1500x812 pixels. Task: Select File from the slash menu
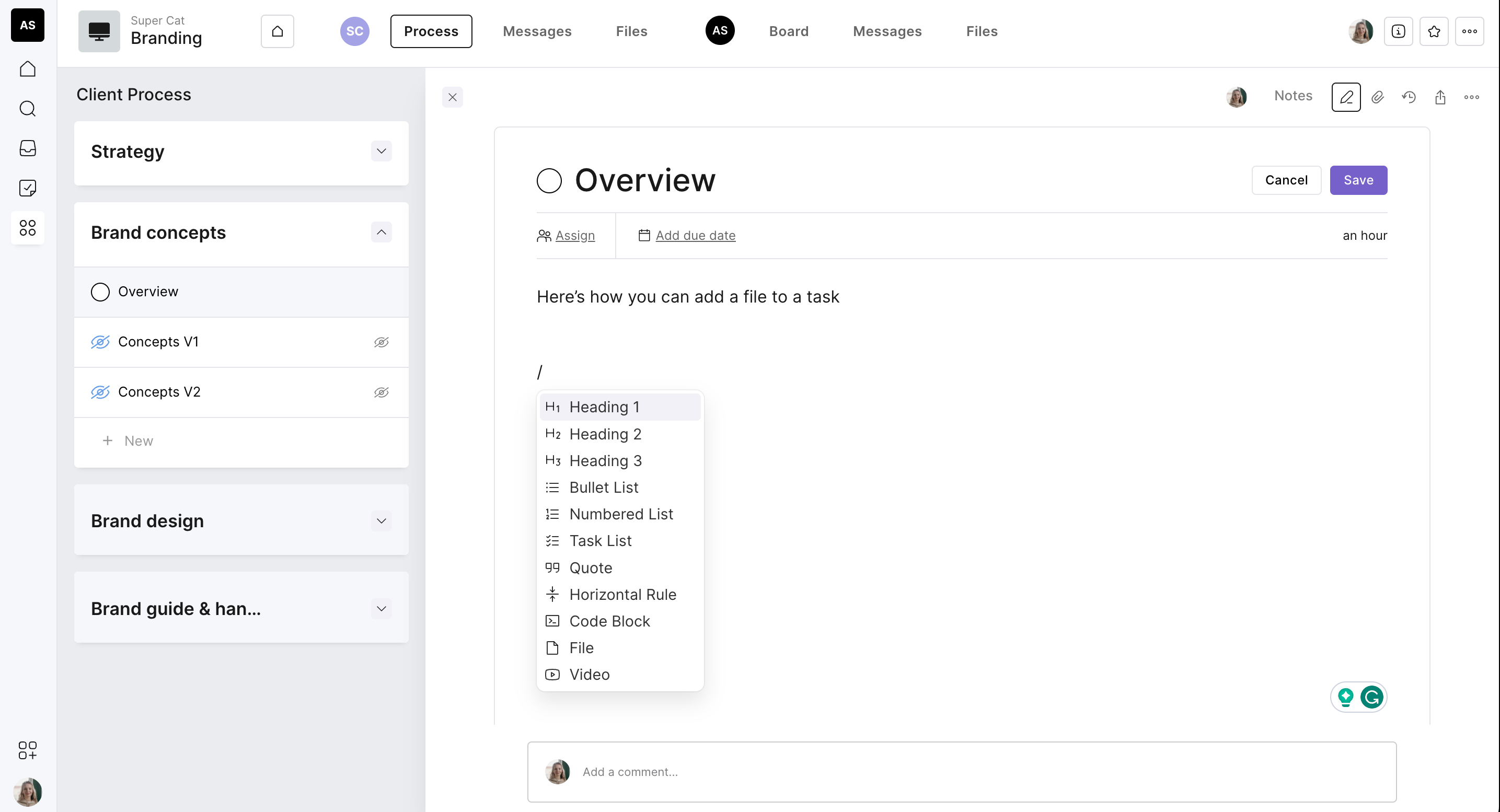(x=581, y=648)
